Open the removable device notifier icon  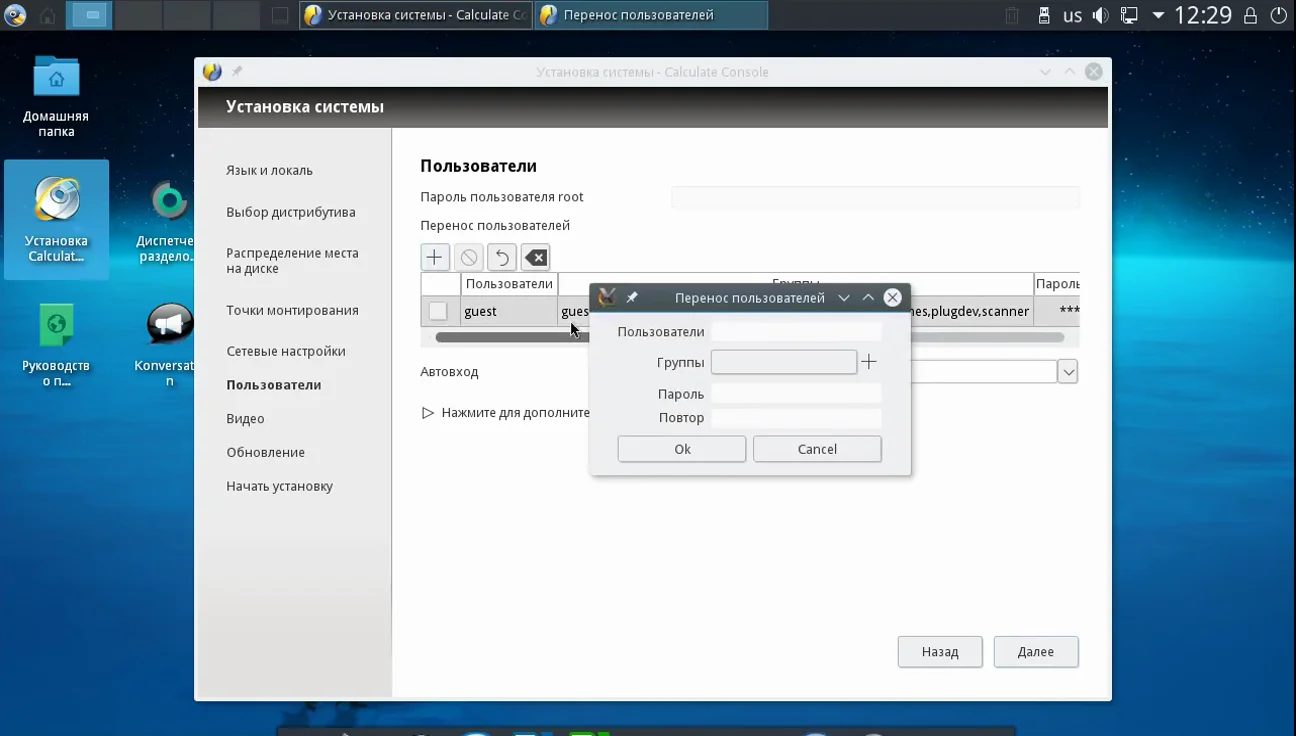point(1044,16)
